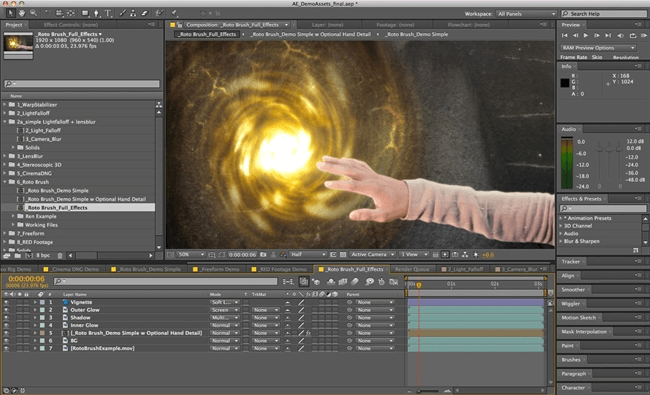This screenshot has height=395, width=650.
Task: Select the Rotation tool
Action: point(48,13)
